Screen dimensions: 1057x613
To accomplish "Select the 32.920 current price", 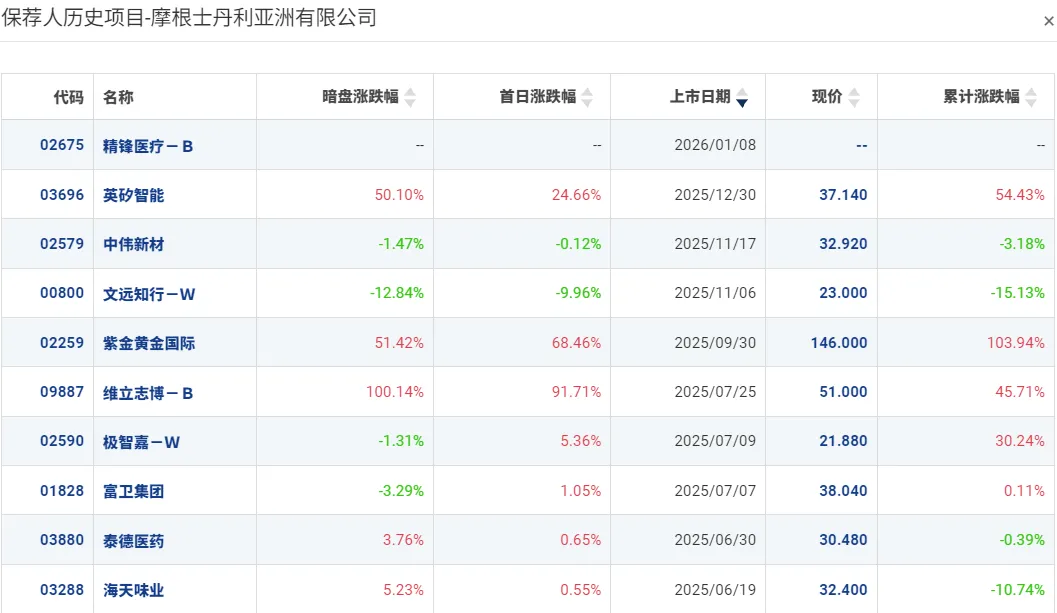I will [843, 243].
